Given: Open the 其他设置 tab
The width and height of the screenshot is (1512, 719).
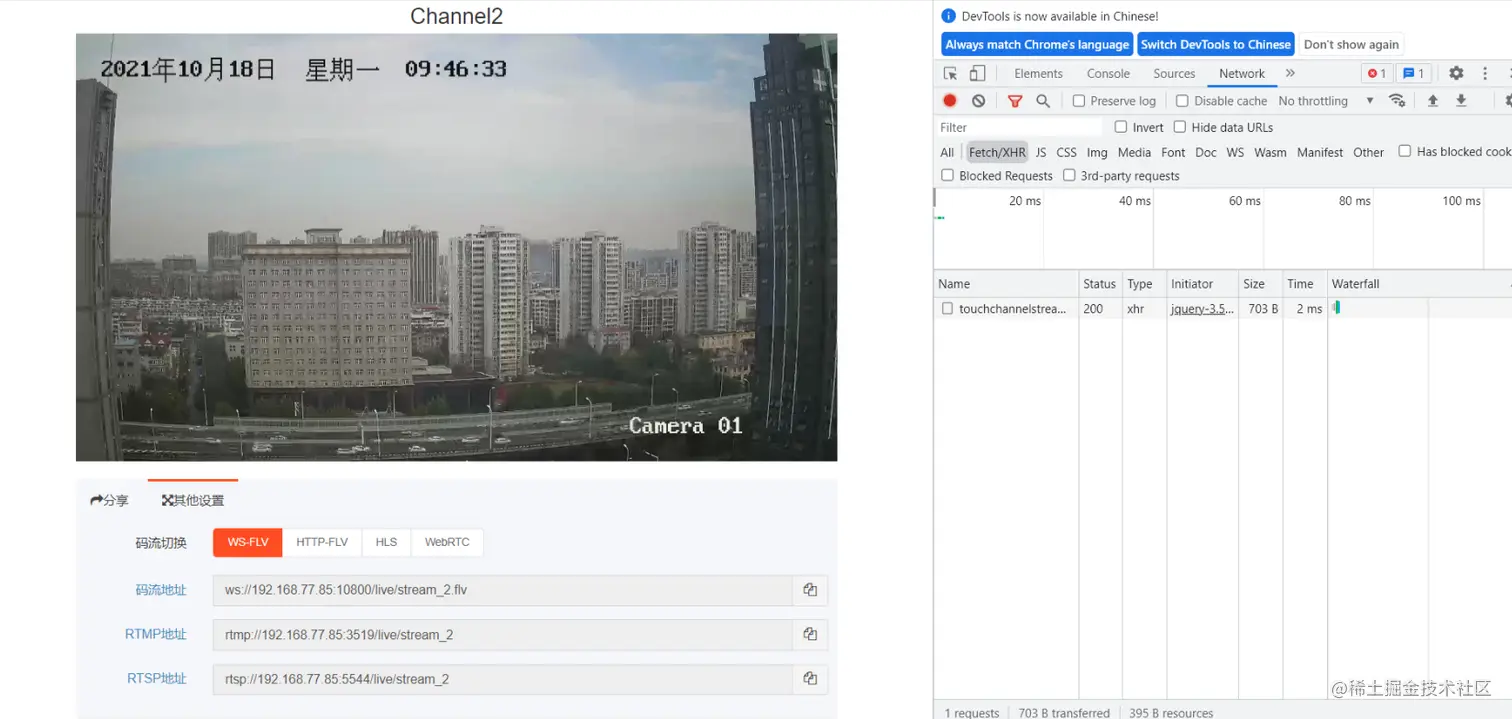Looking at the screenshot, I should point(193,500).
